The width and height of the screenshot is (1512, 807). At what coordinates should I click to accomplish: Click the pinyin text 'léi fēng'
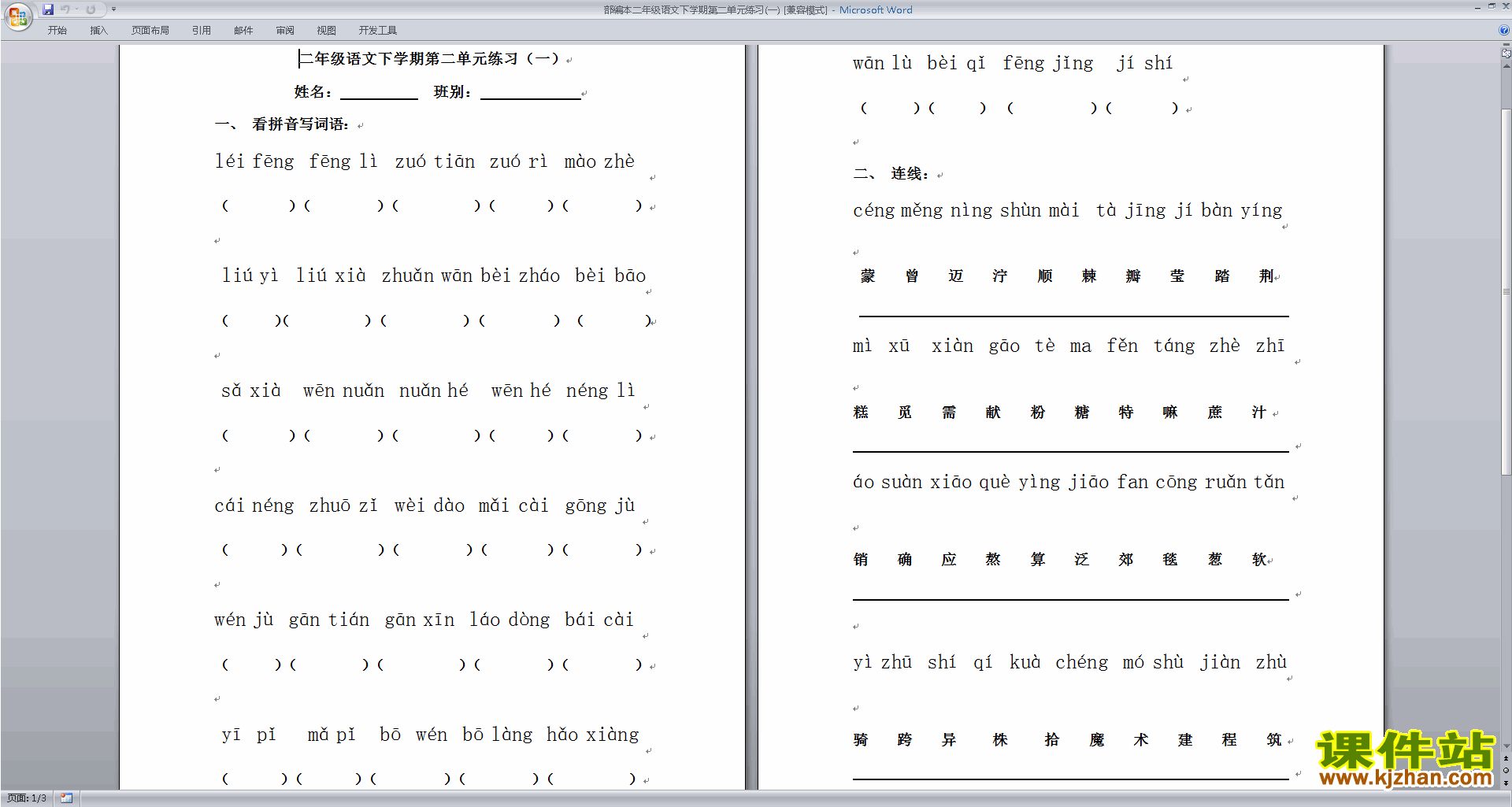pos(254,161)
